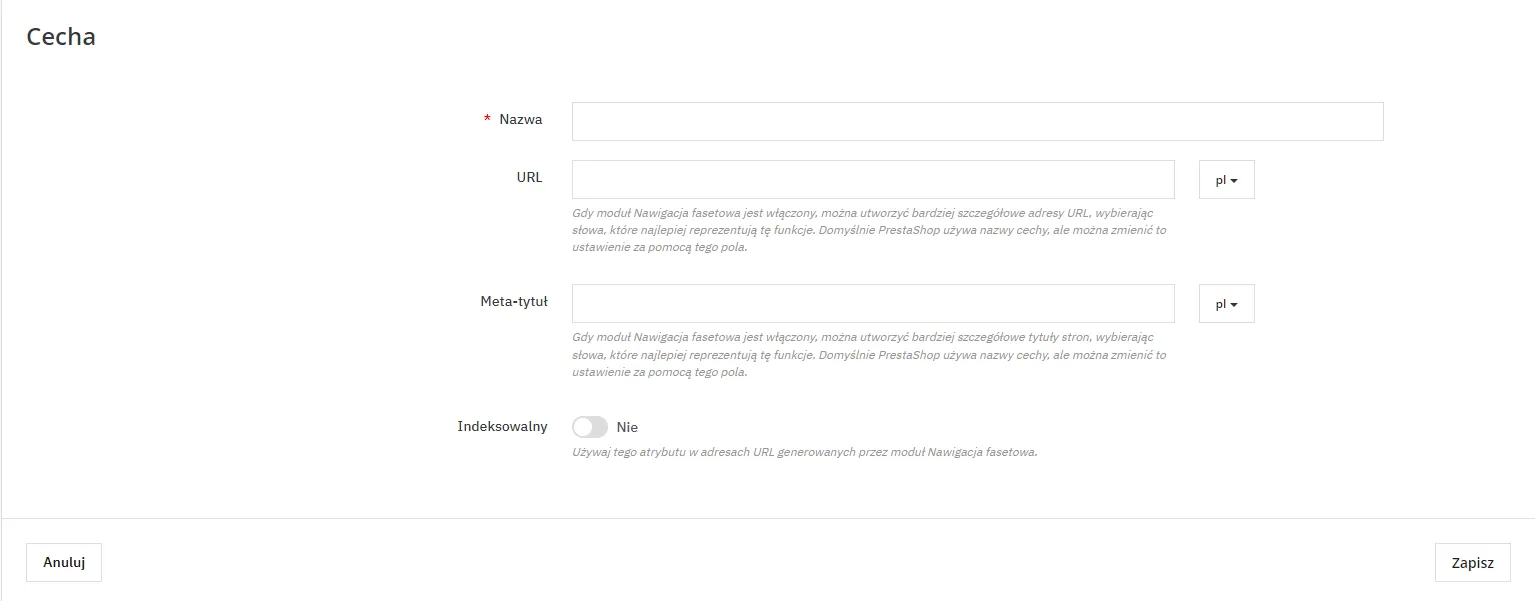Save the form with Zapisz
Screen dimensions: 1535x601
tap(1472, 563)
